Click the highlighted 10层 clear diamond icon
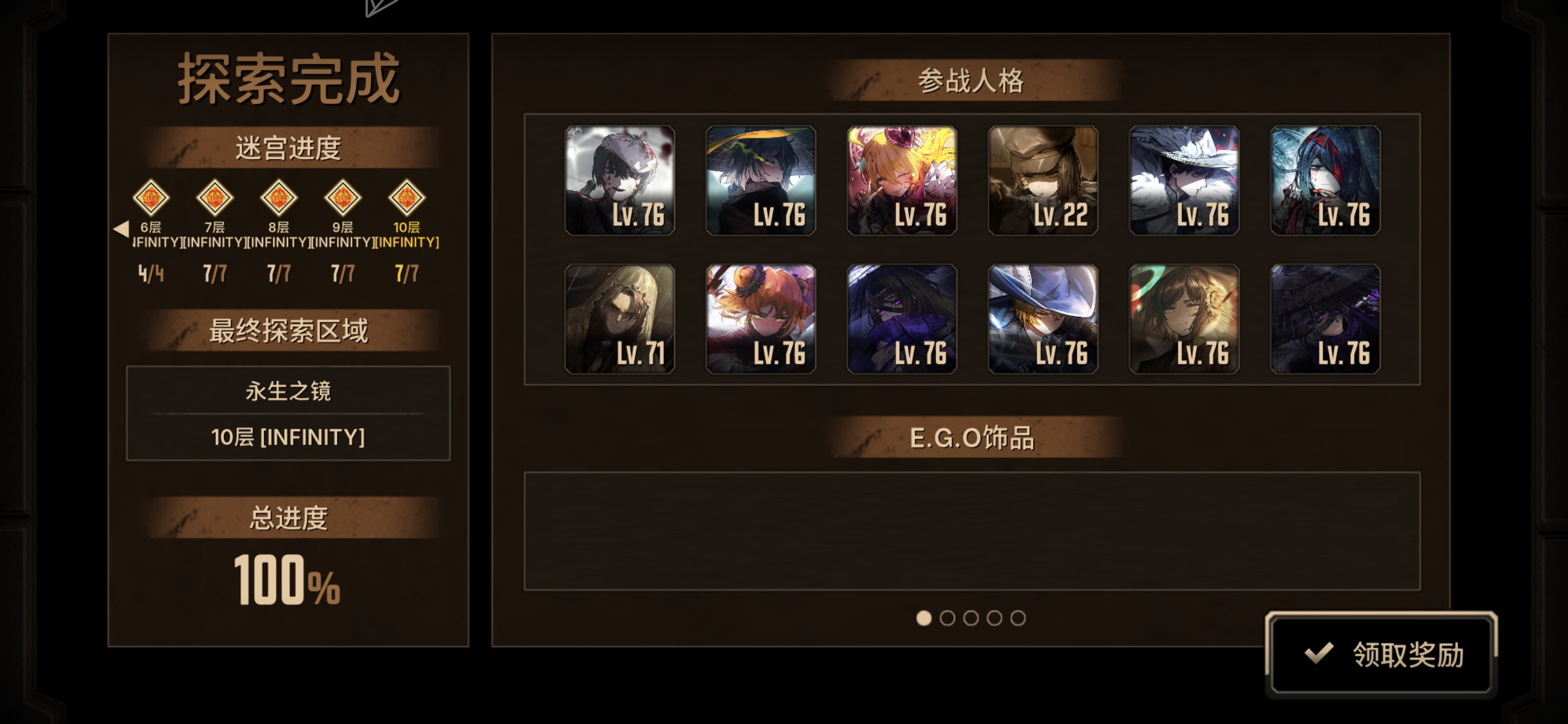The width and height of the screenshot is (1568, 724). (x=407, y=197)
